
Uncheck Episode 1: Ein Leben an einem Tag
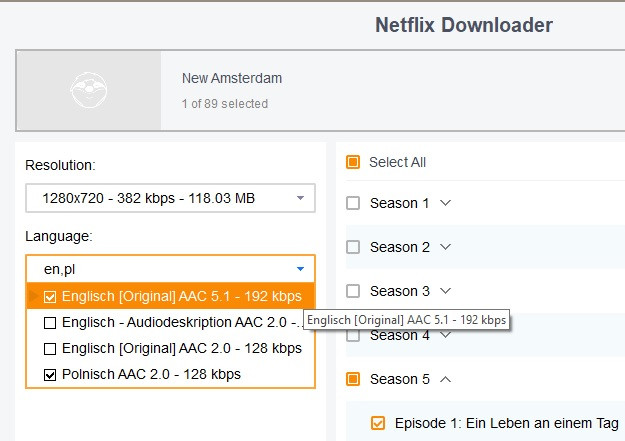pos(378,423)
